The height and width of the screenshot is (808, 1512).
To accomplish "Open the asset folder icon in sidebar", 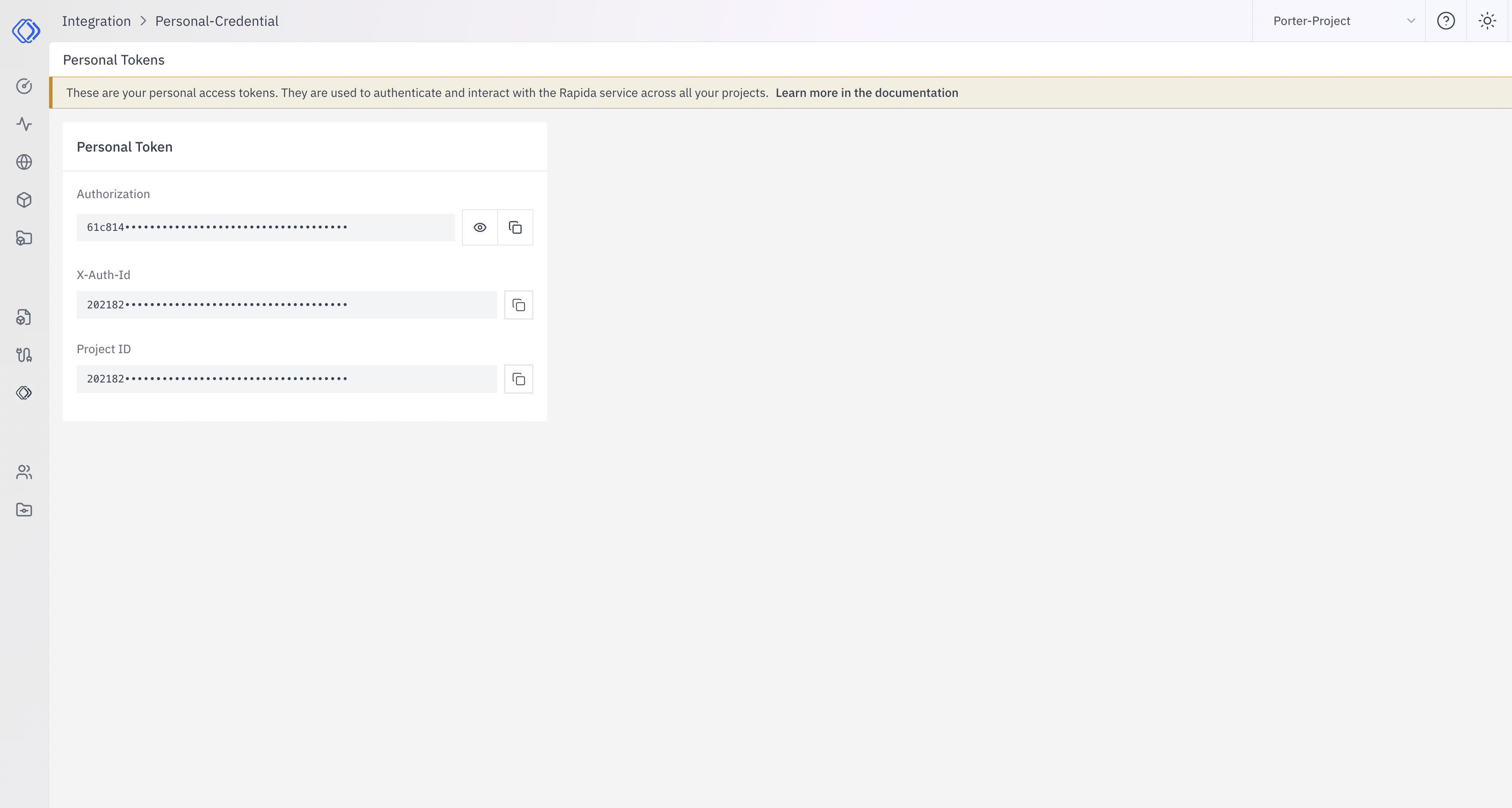I will 24,239.
